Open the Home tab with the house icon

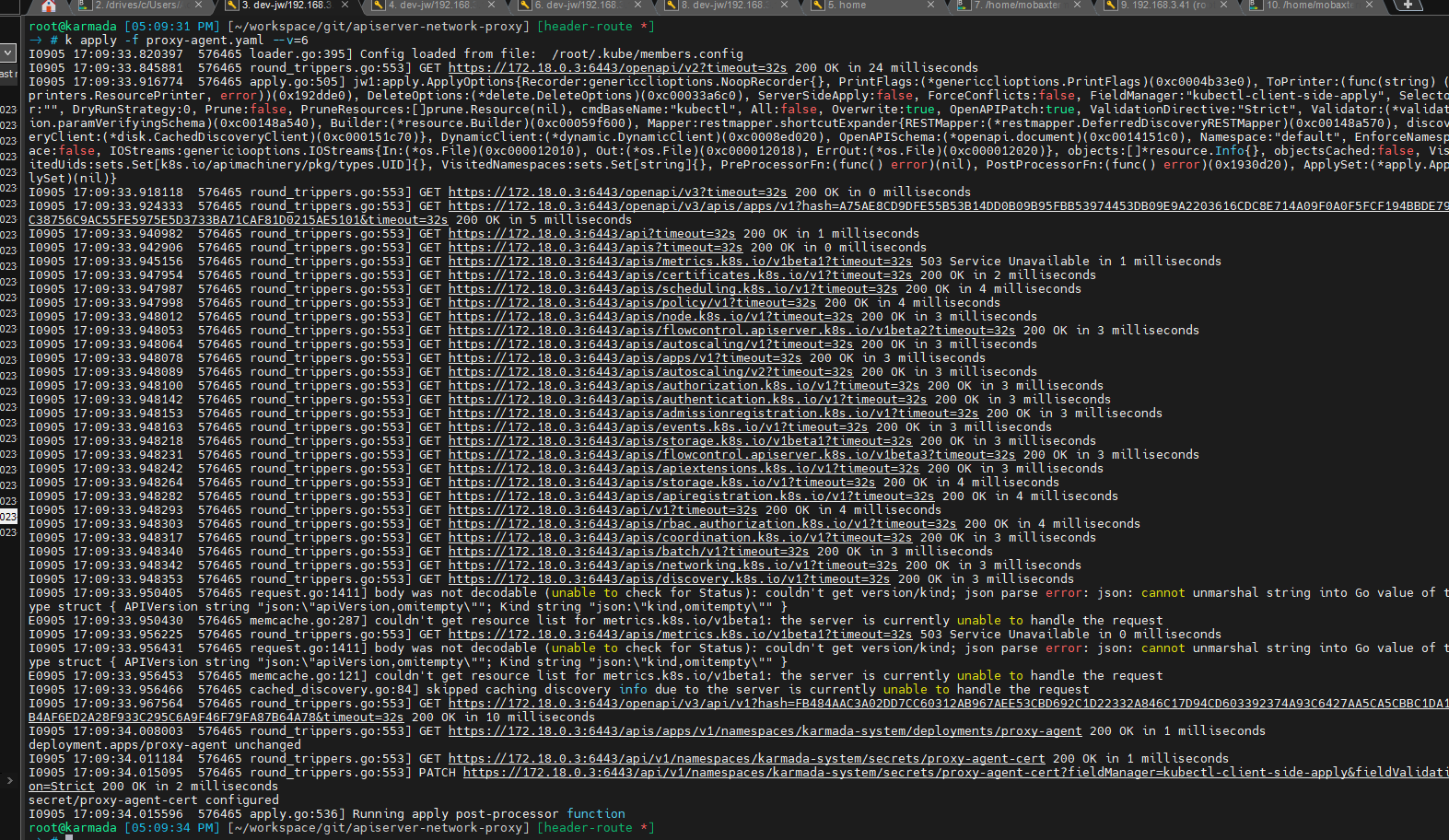(x=49, y=6)
